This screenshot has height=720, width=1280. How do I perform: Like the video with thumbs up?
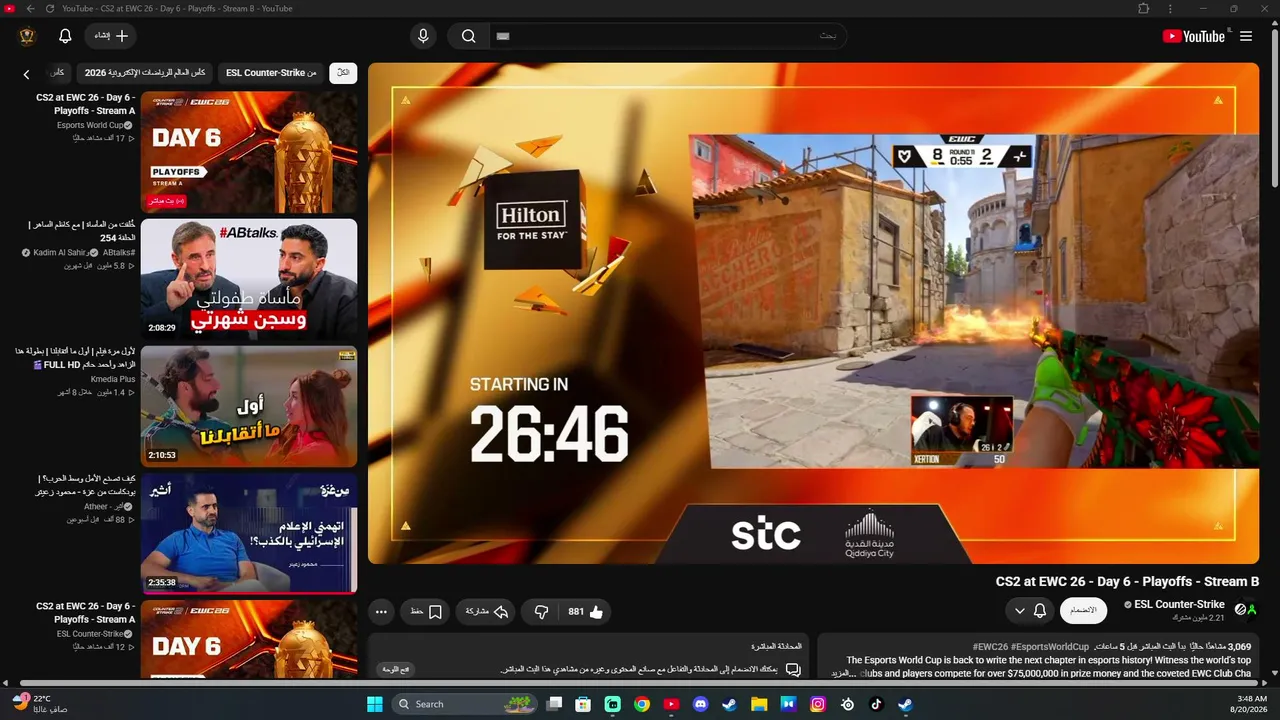[584, 611]
